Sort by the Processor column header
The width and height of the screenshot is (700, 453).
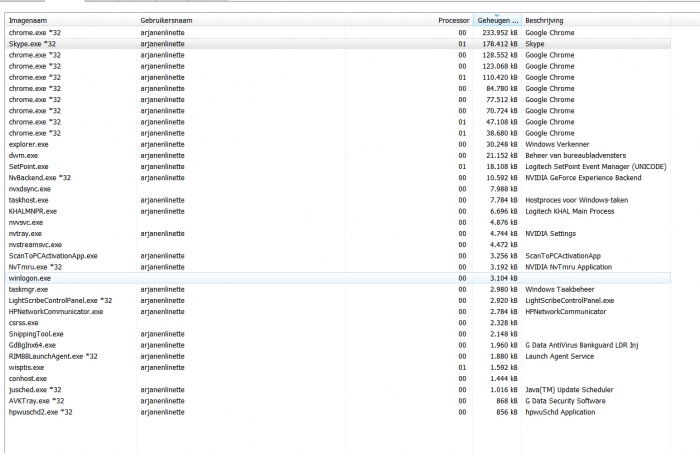(x=409, y=21)
